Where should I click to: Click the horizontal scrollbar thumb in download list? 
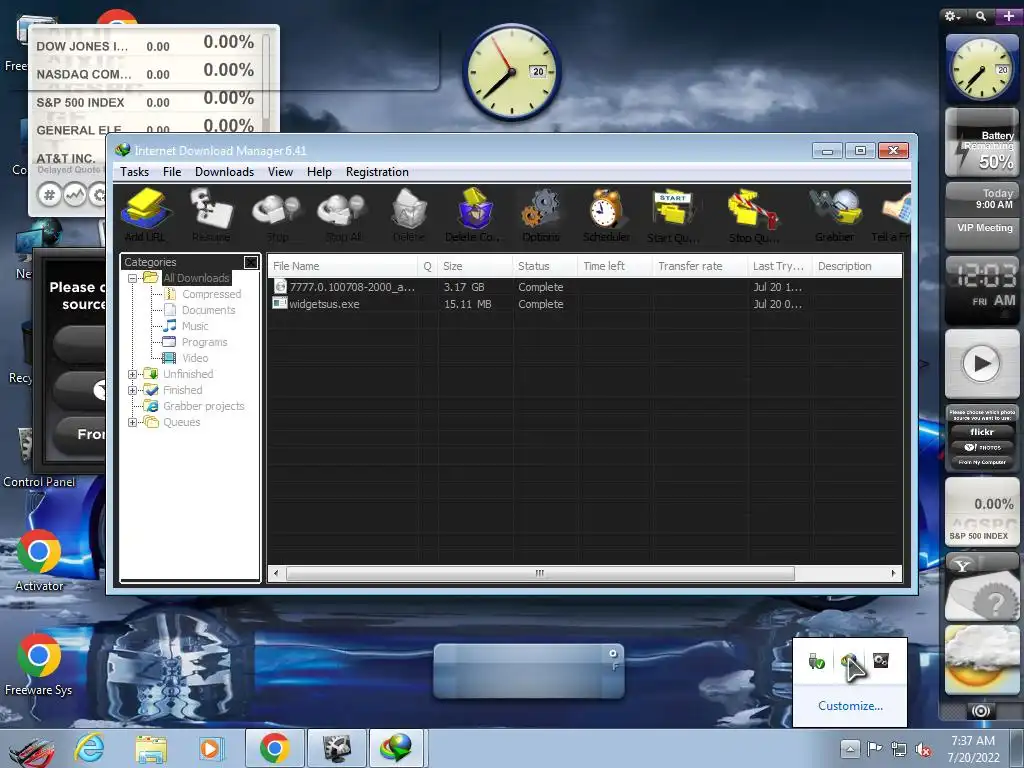540,573
